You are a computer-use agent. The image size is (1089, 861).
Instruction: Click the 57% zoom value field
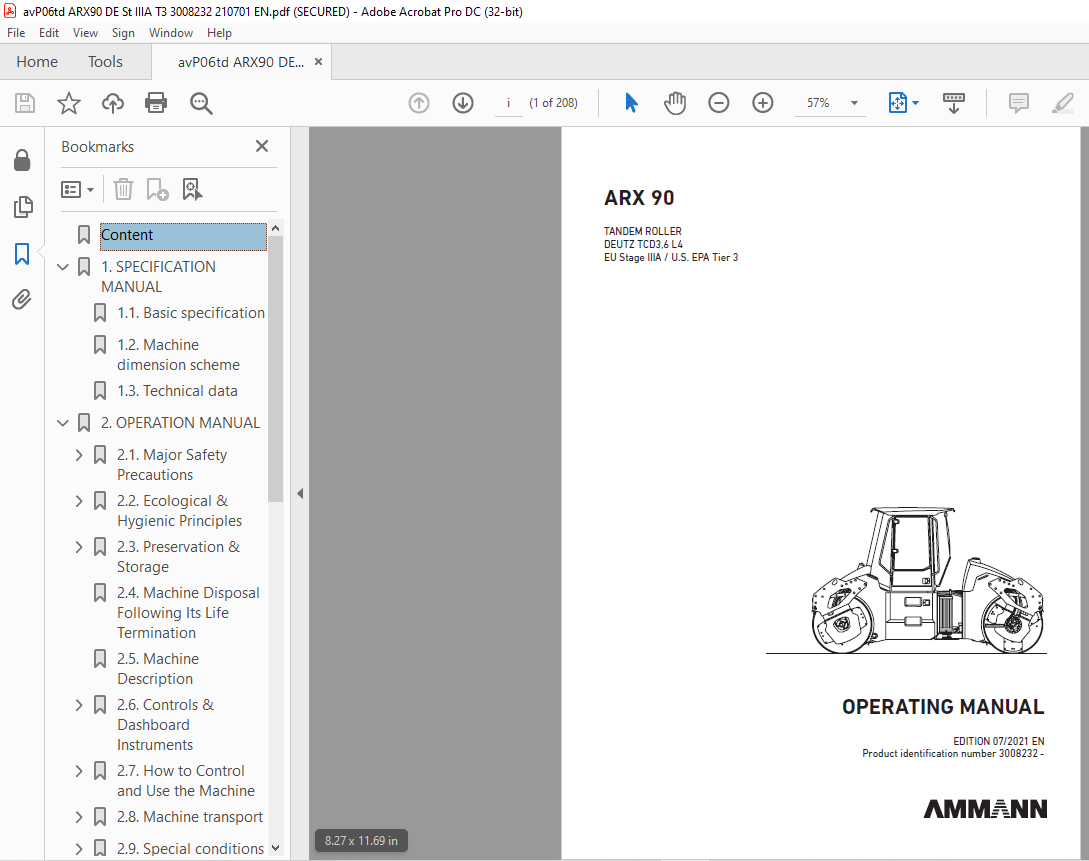[818, 103]
